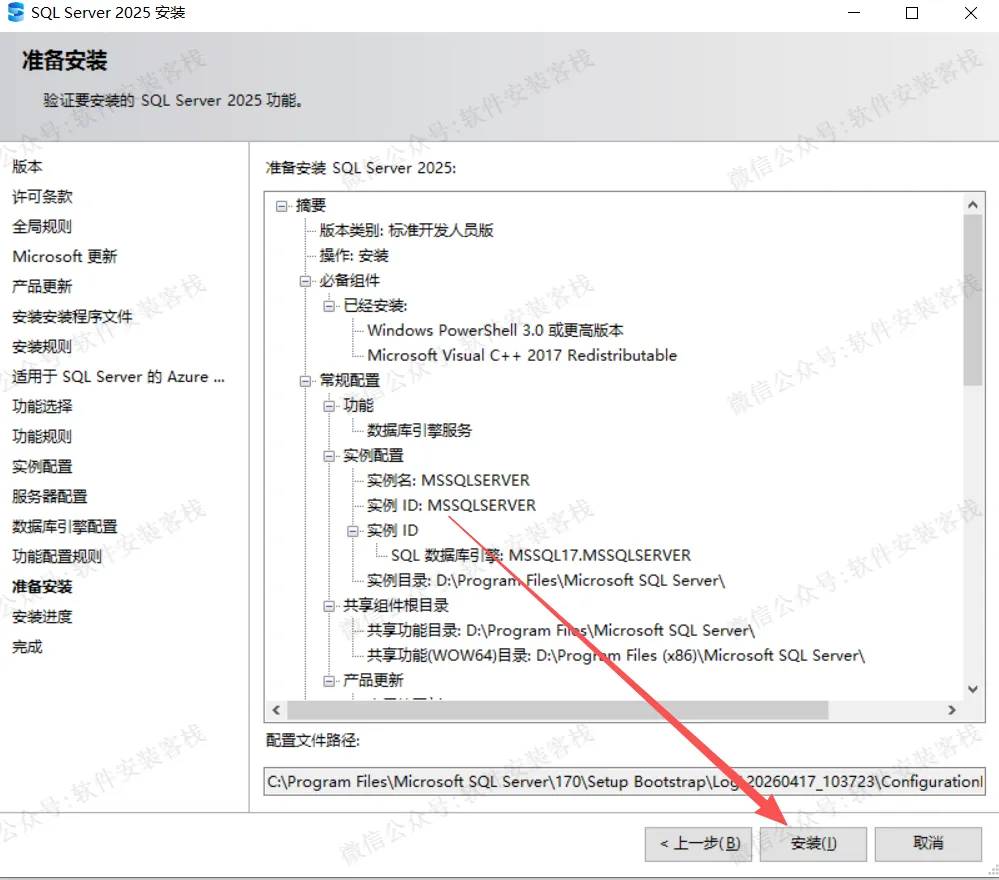Select 实例目录 D:\Program Files row

[546, 581]
